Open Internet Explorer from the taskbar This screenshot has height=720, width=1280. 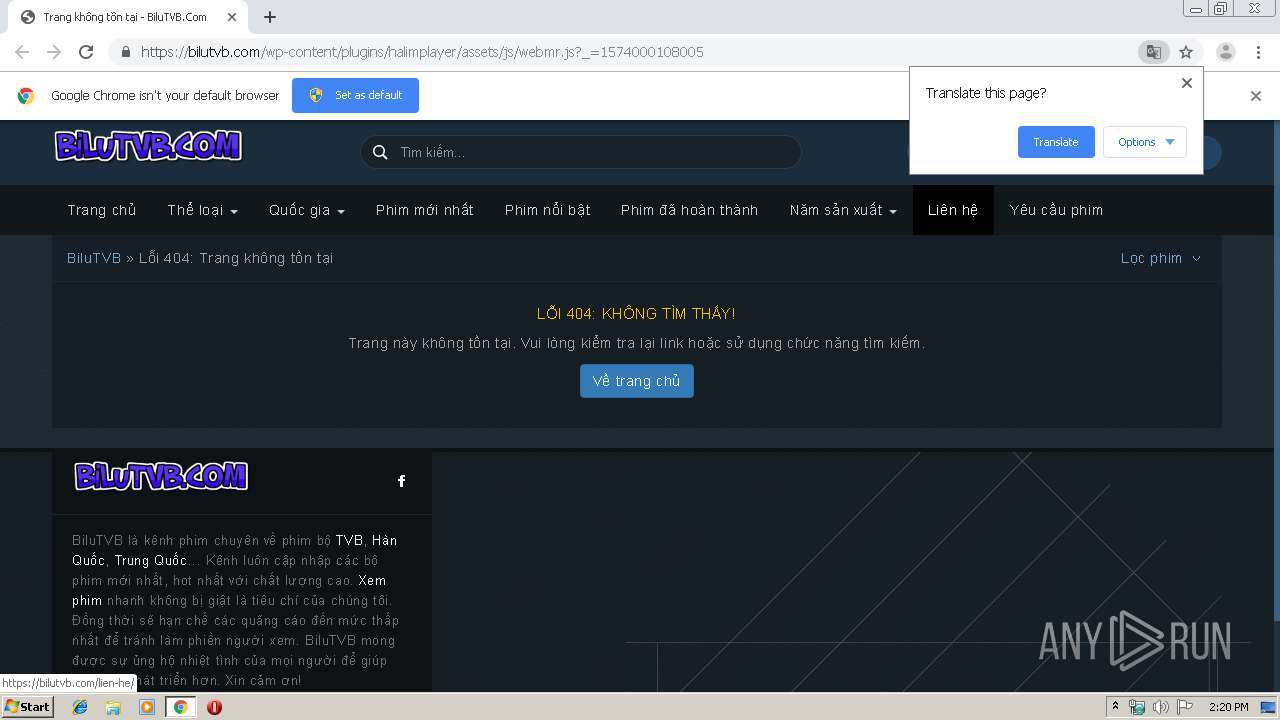tap(80, 707)
